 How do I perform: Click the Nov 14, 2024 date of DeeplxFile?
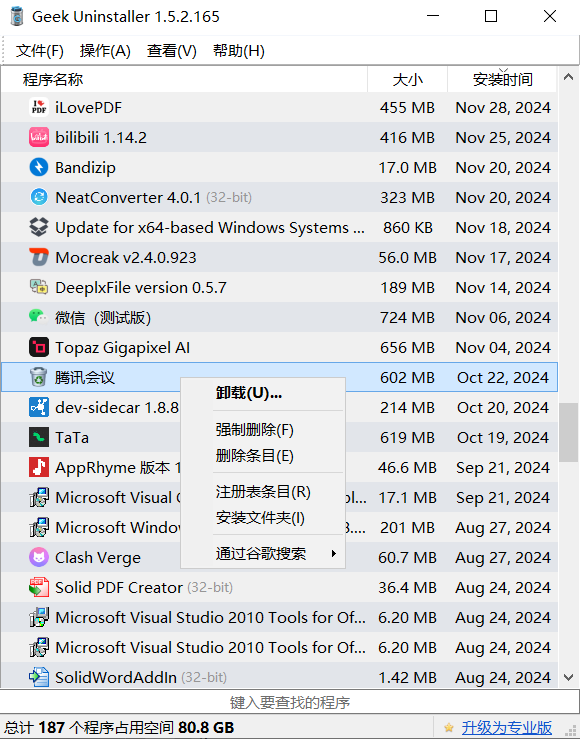point(503,287)
